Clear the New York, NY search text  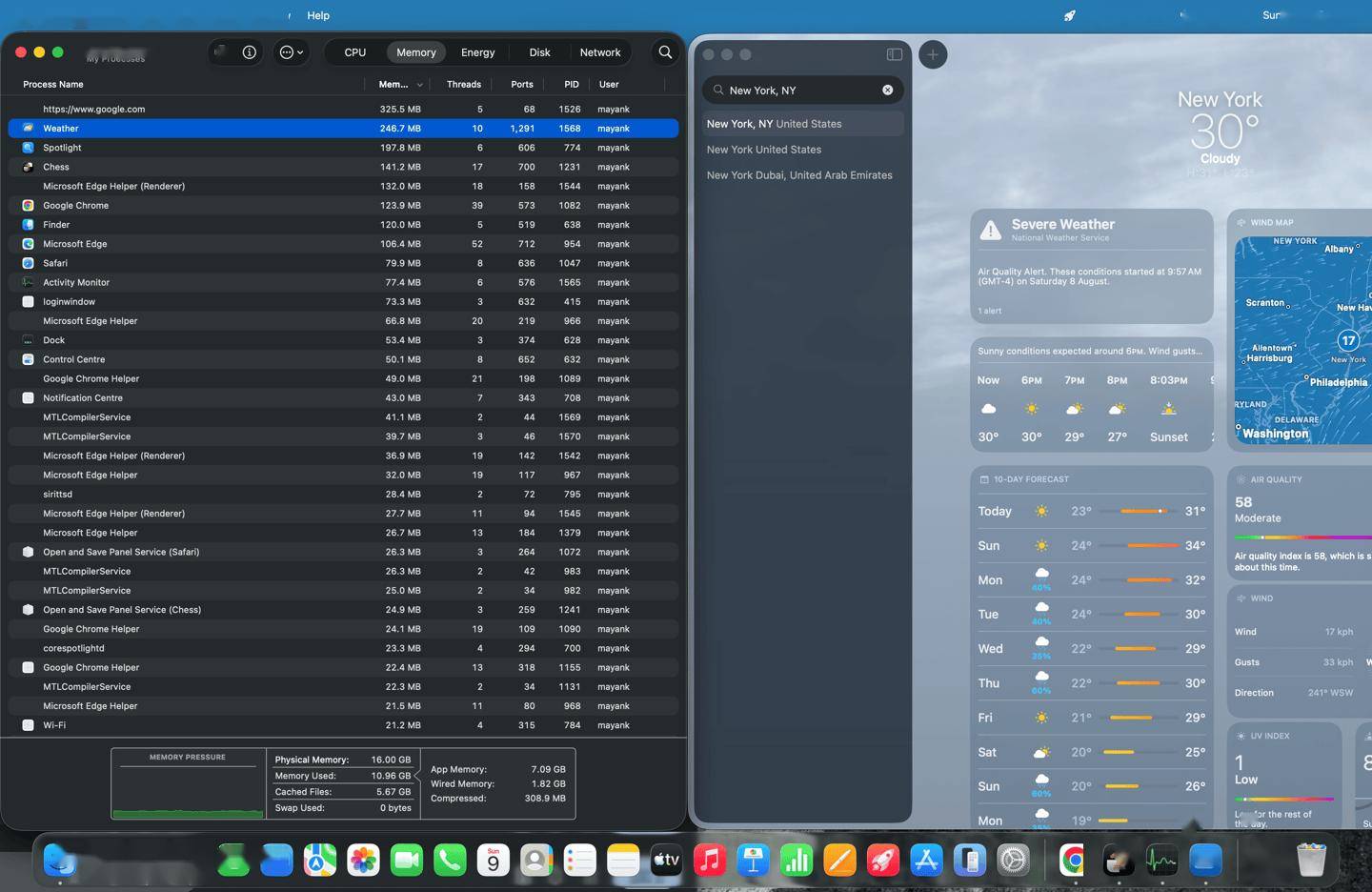click(887, 90)
